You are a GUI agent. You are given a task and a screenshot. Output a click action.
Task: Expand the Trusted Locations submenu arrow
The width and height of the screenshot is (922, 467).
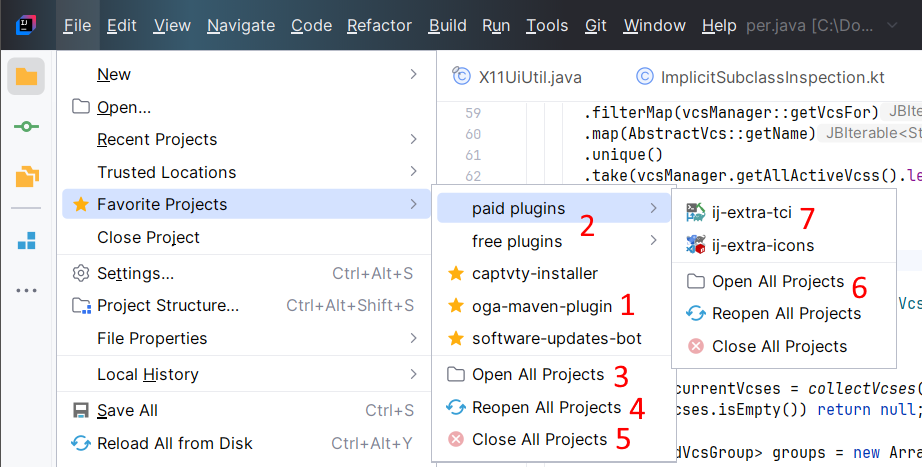point(413,171)
